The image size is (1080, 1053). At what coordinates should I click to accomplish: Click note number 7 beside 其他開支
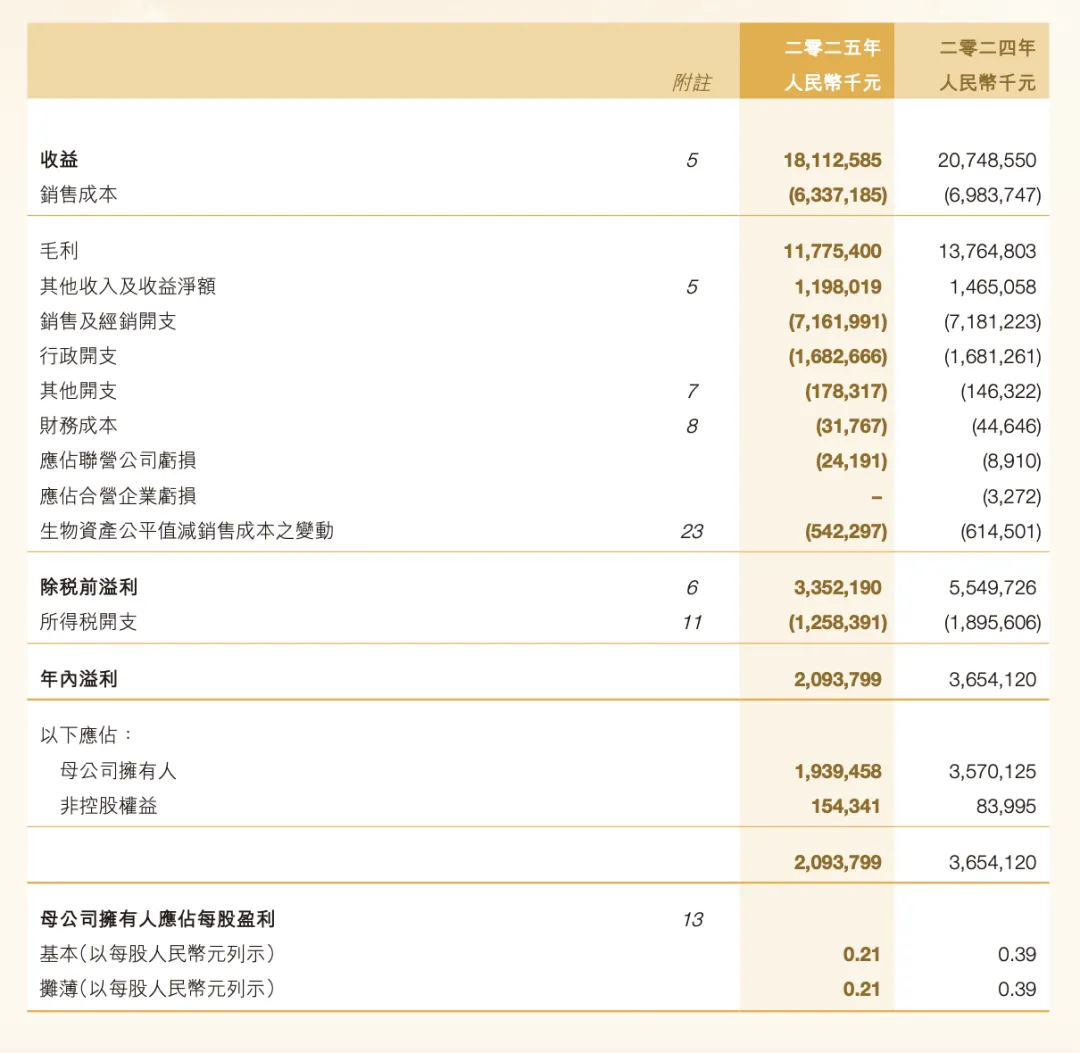point(692,391)
